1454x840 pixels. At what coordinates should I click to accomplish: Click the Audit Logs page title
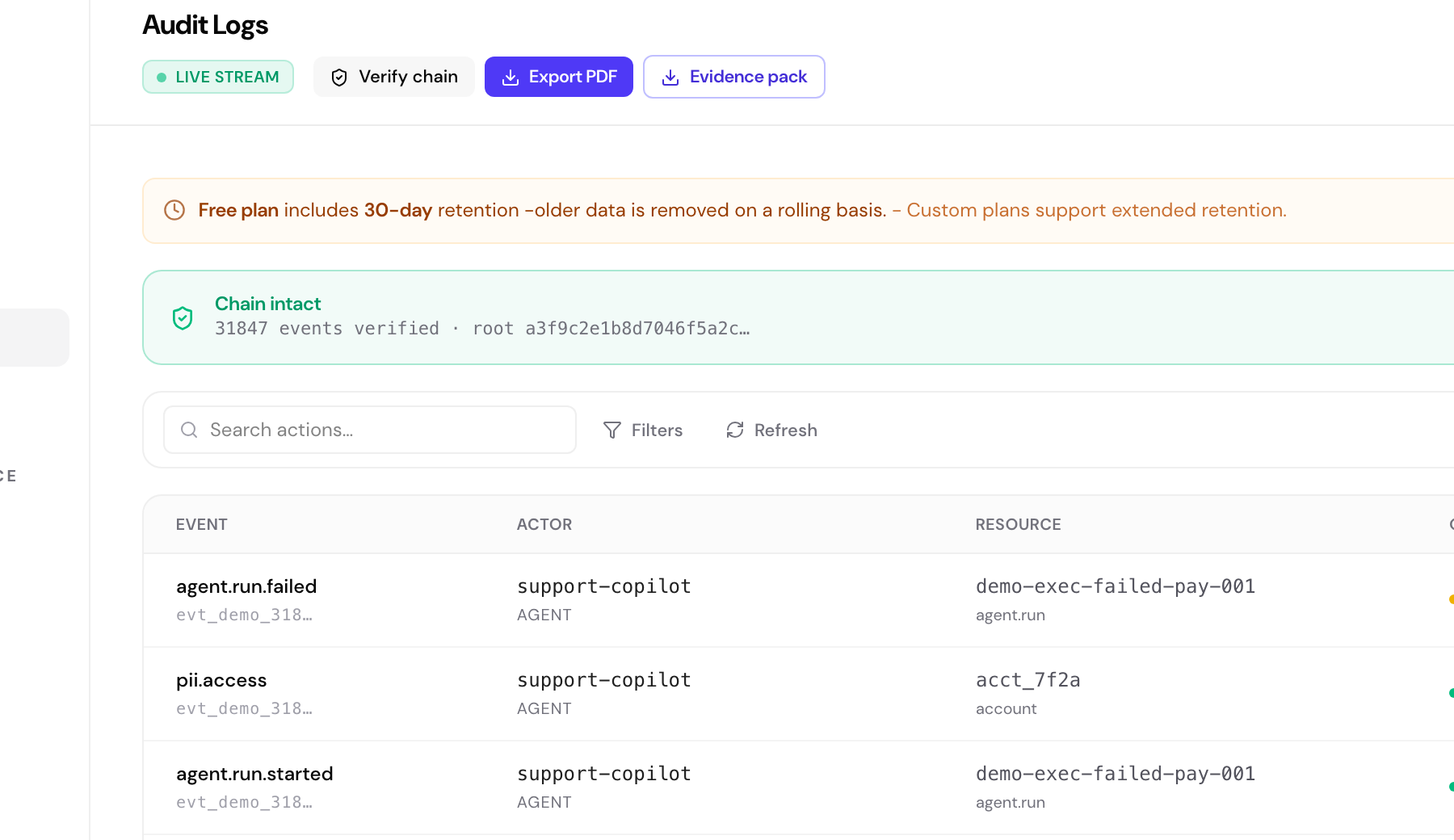click(205, 25)
